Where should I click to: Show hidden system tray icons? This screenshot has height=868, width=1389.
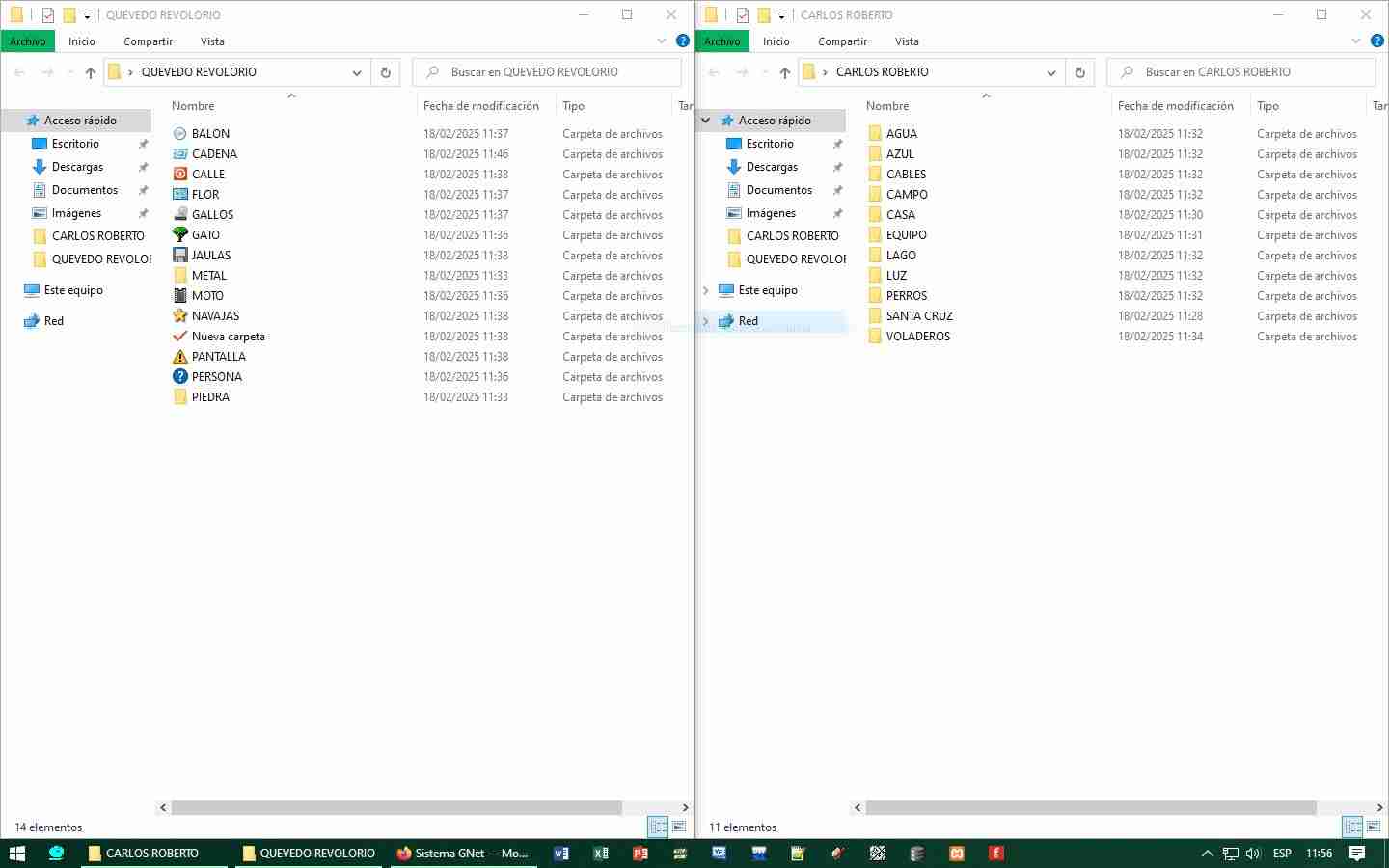point(1207,854)
